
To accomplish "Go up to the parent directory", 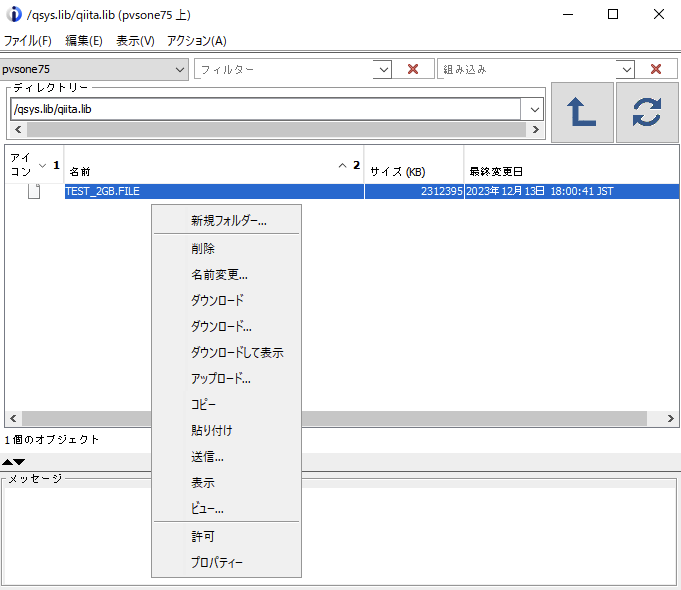I will 582,112.
